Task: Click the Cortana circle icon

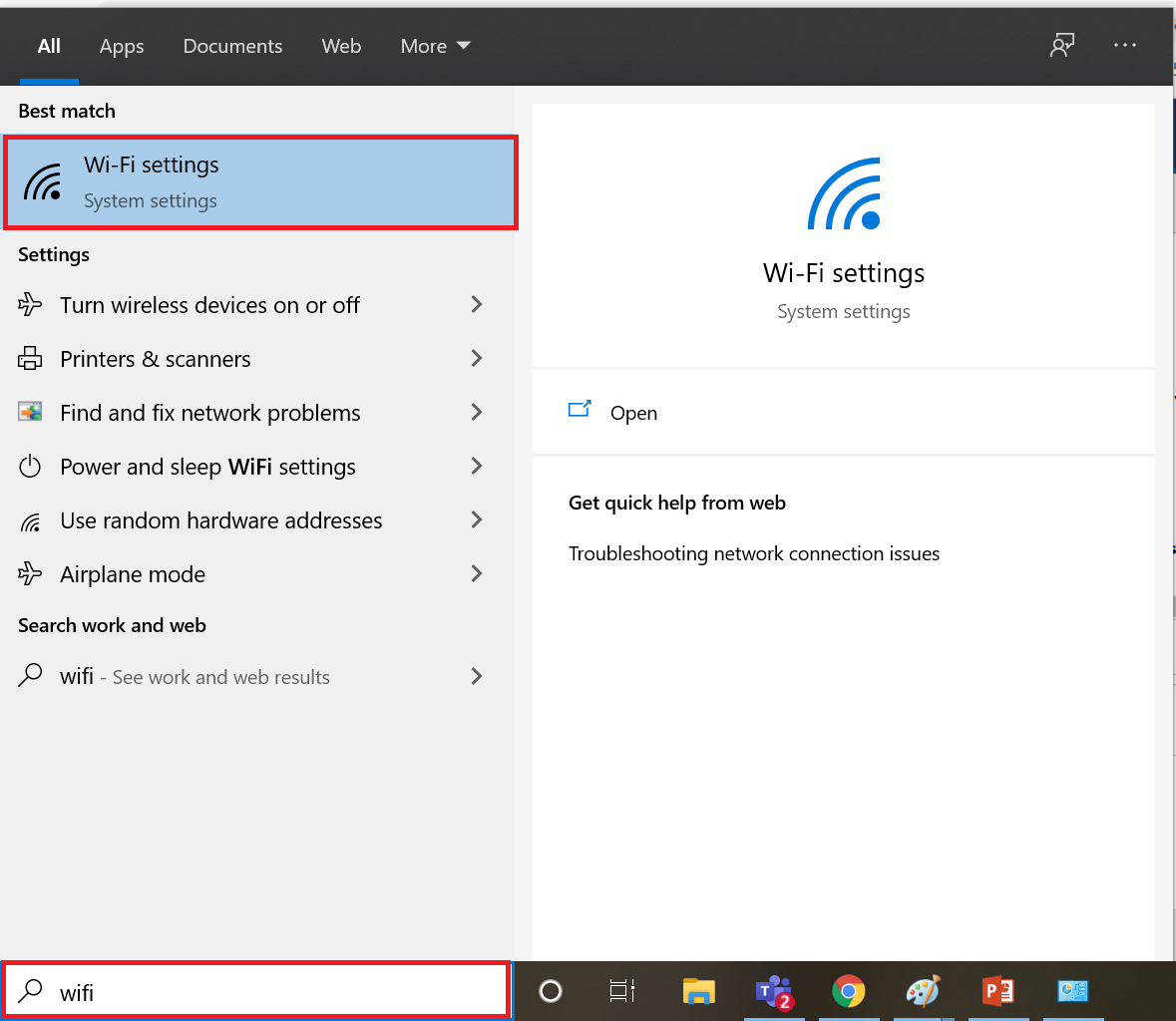Action: click(551, 991)
